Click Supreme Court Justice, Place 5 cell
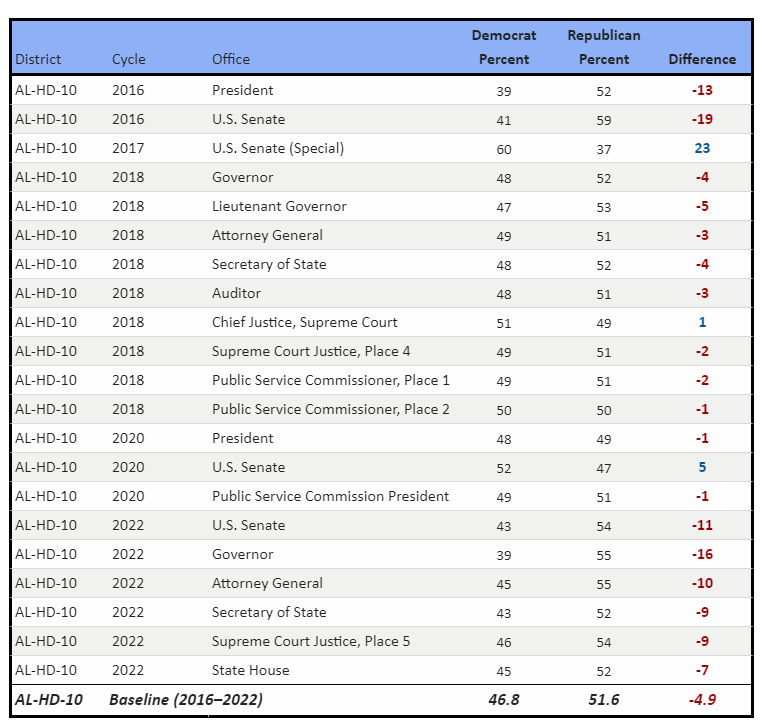Screen dimensions: 772x725 click(x=311, y=641)
